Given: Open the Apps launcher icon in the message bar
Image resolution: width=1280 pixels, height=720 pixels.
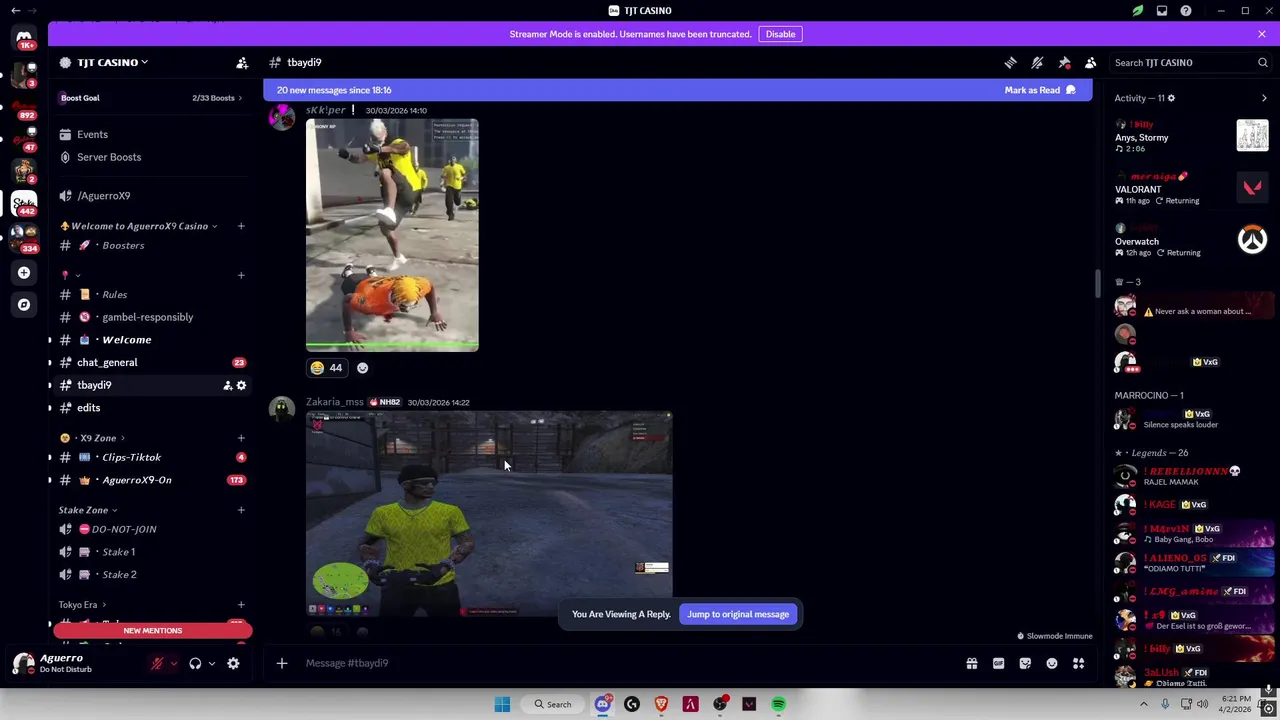Looking at the screenshot, I should point(1078,663).
